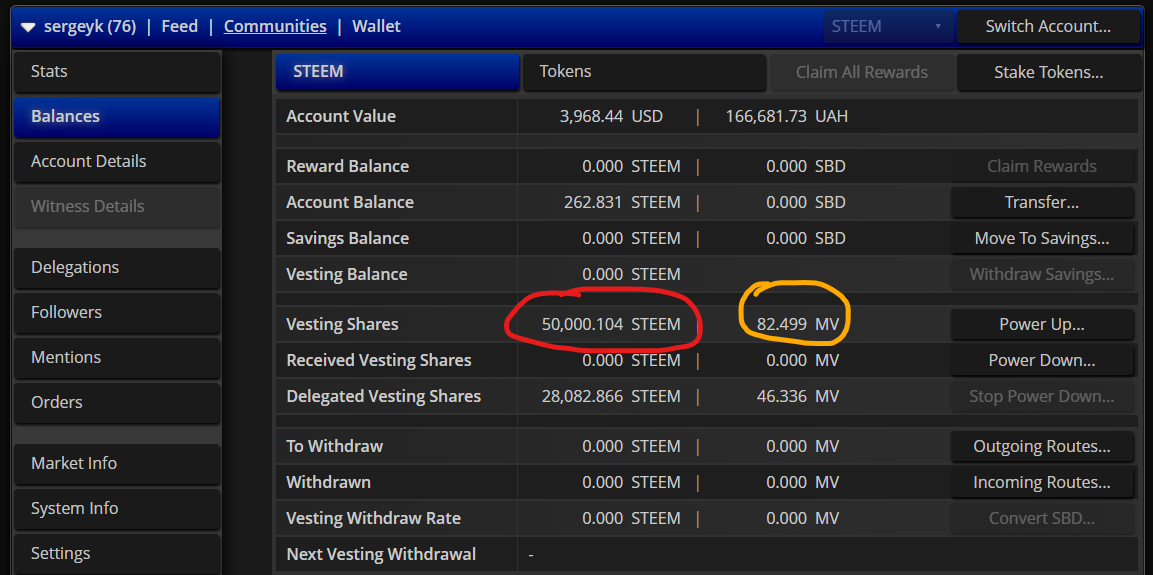Click the Account Value label
The width and height of the screenshot is (1153, 575).
[341, 116]
